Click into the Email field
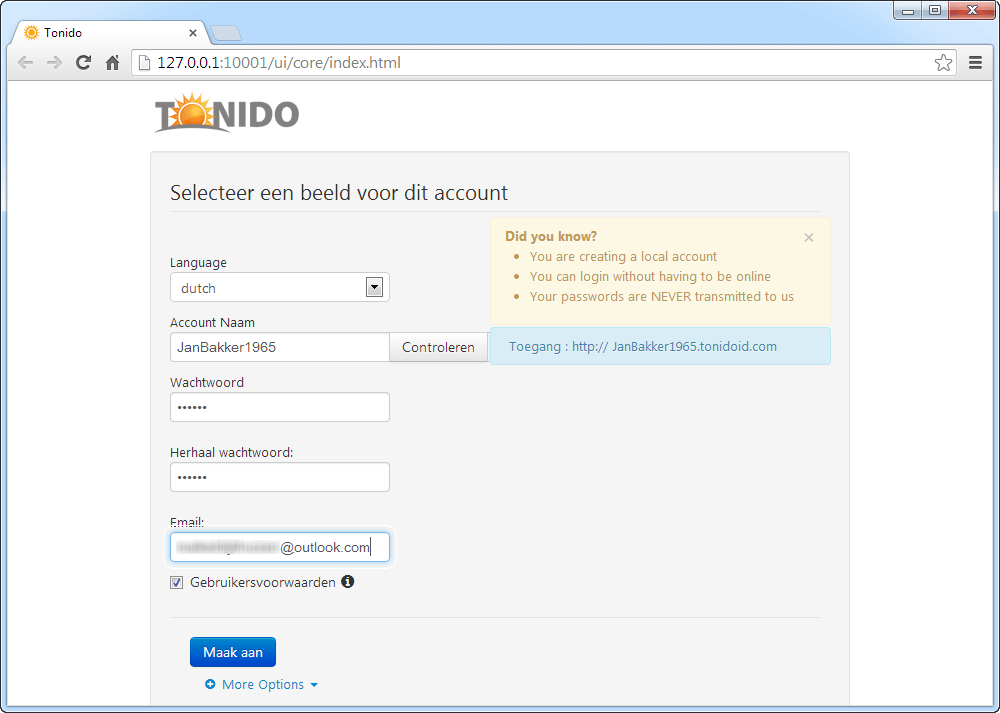 point(280,547)
